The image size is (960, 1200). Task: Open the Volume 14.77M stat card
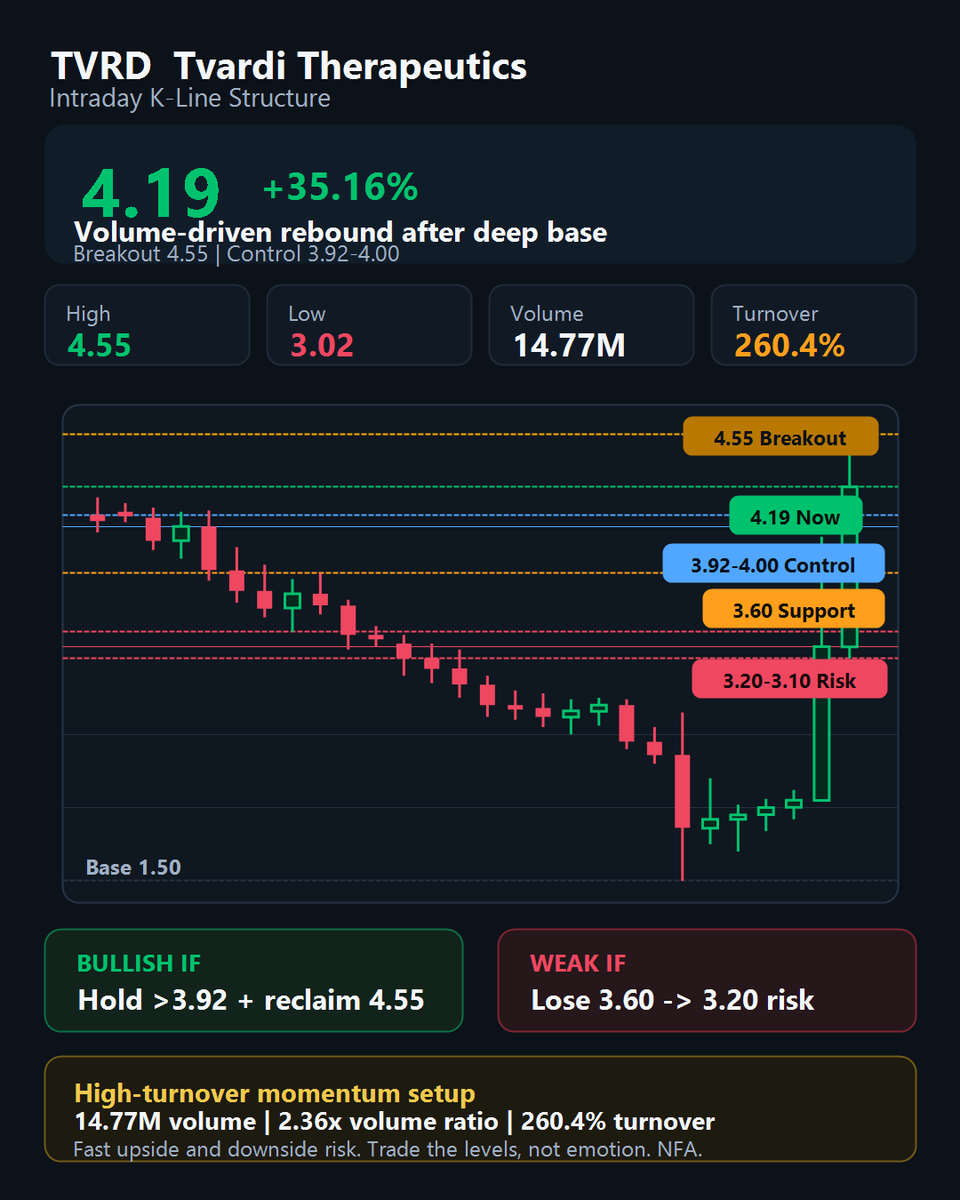[591, 325]
